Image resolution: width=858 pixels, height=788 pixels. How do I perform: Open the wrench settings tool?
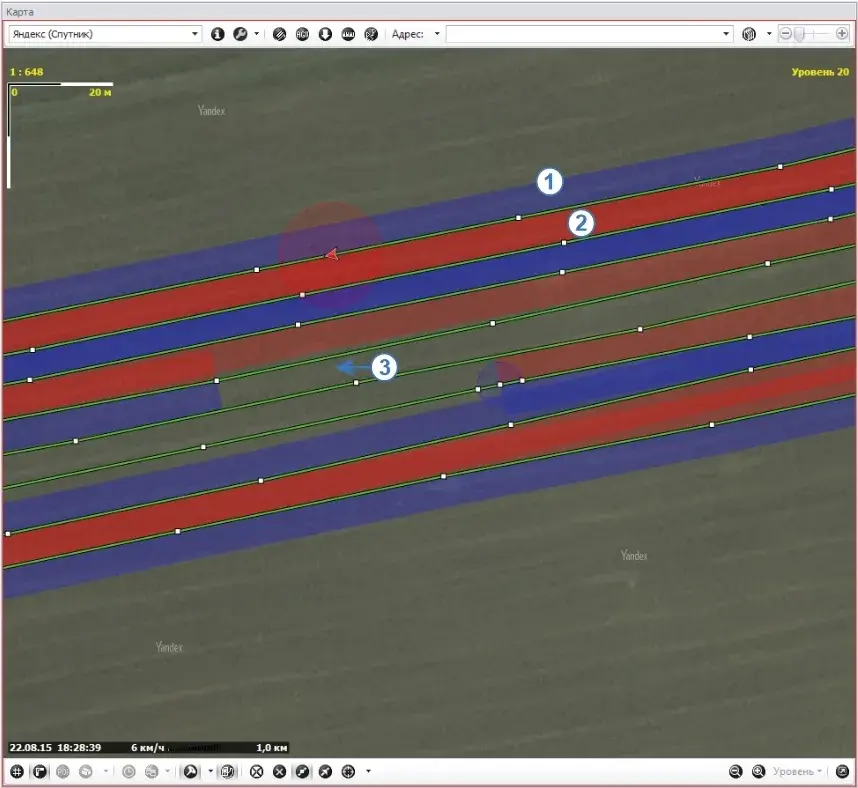click(240, 34)
